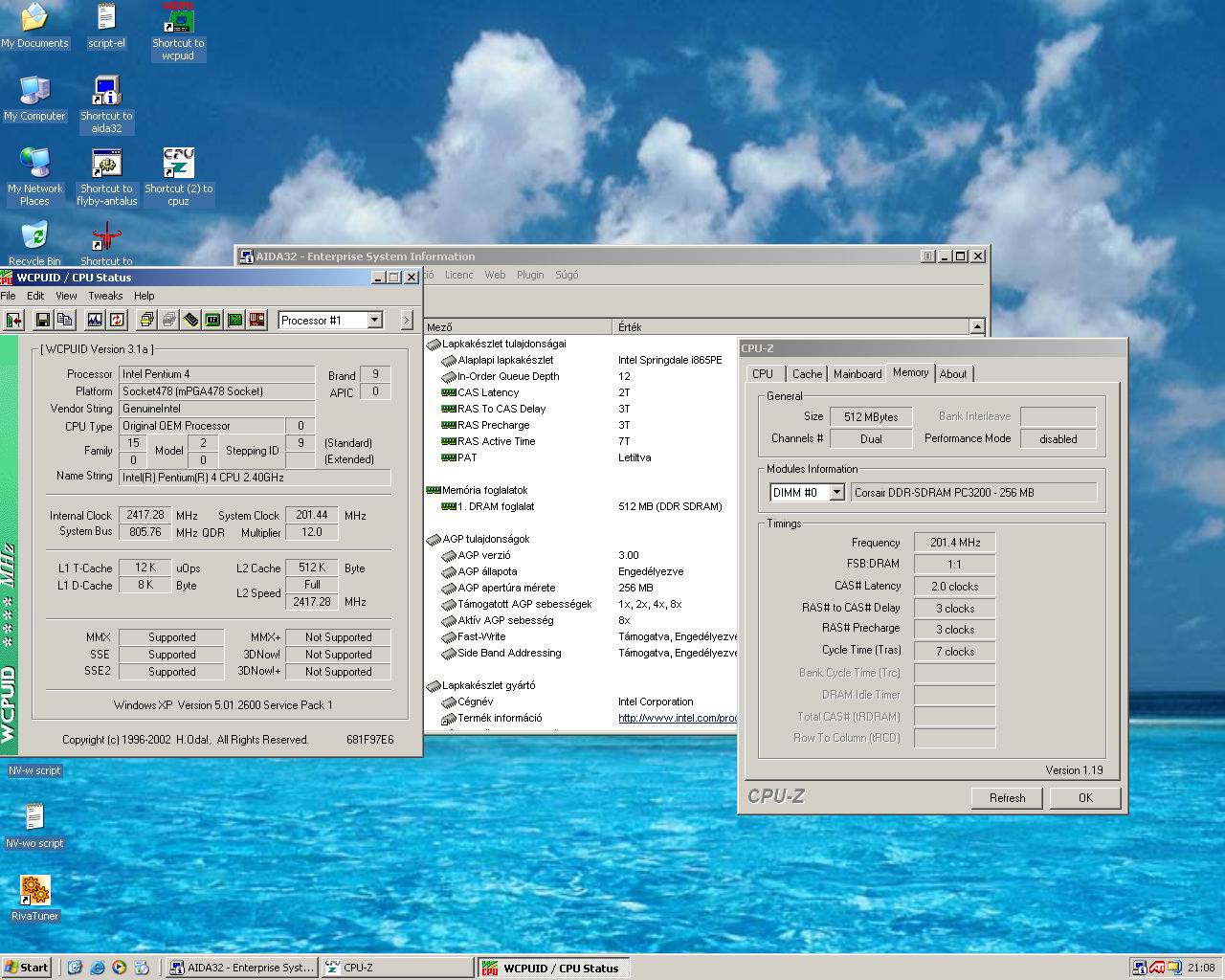Open the intel.com link in AIDA32

[x=678, y=718]
